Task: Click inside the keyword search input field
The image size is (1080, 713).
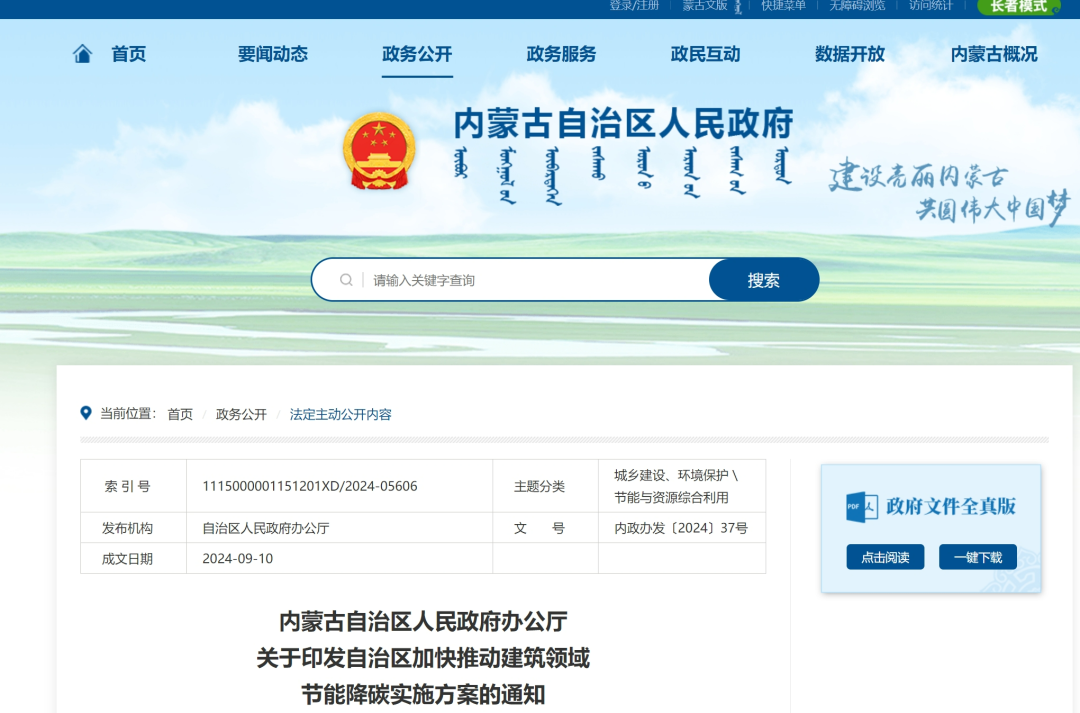Action: (500, 279)
